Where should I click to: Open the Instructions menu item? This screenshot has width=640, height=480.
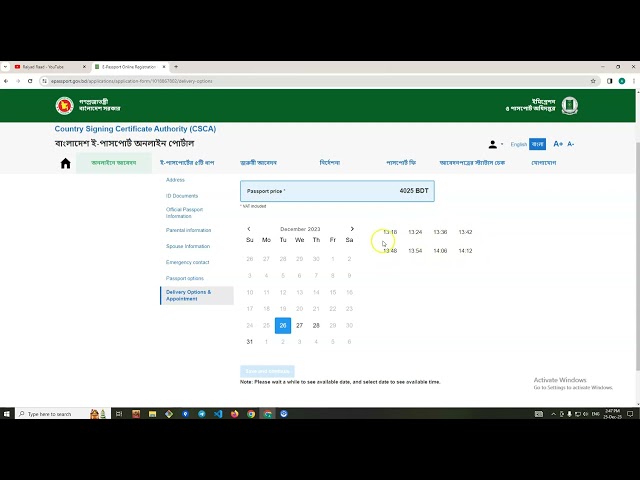point(330,163)
